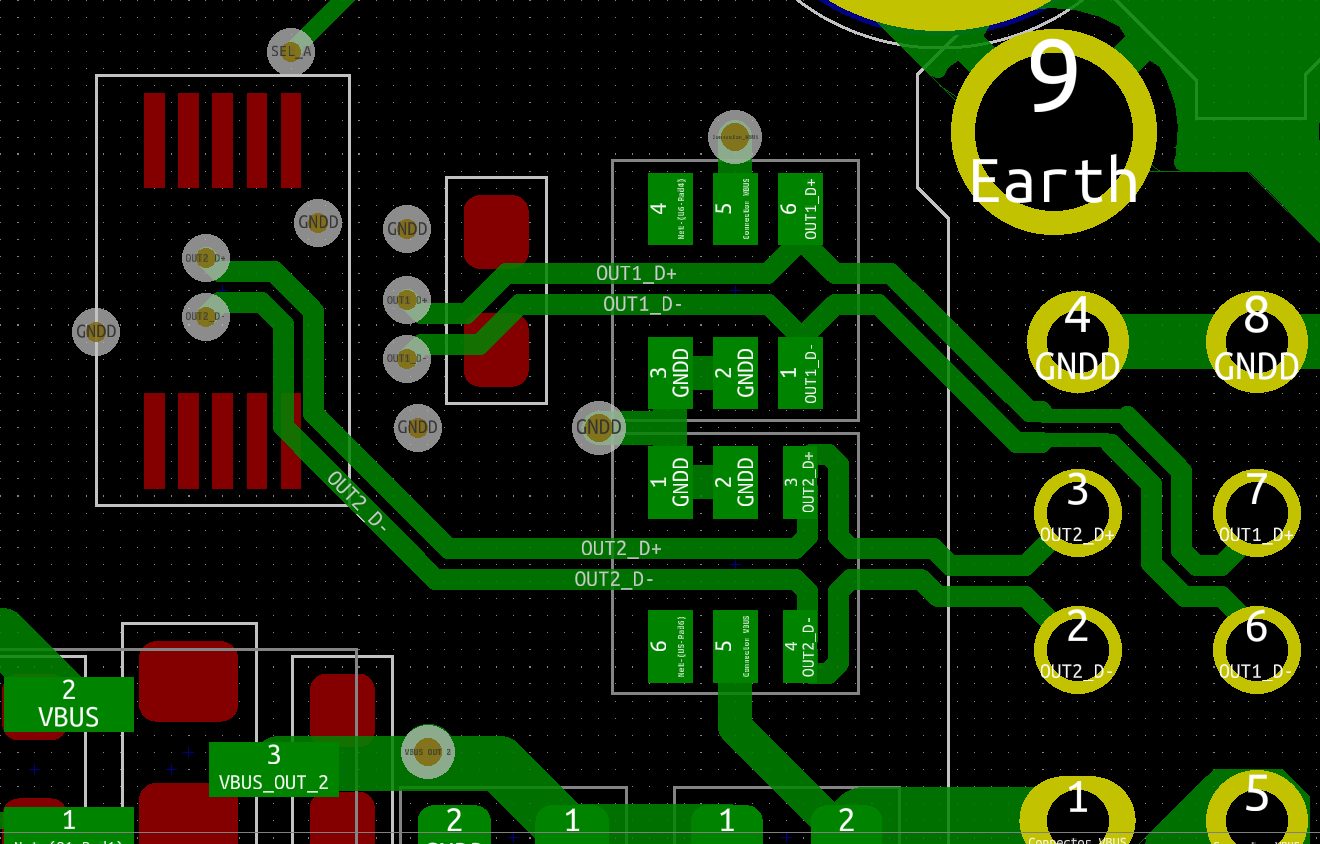The image size is (1320, 844).
Task: Select pad 5 Connector VBUS beside pad 4 OUT2_D-
Action: (735, 646)
